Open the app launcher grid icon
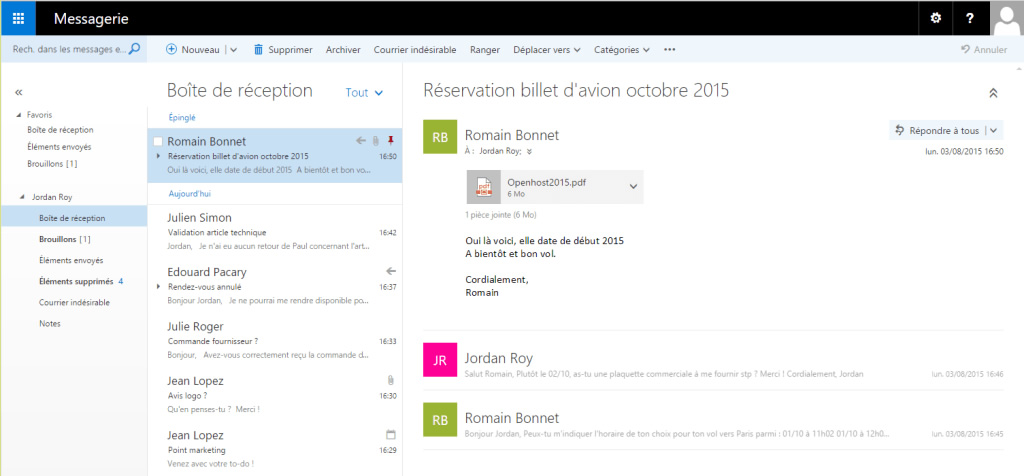The width and height of the screenshot is (1024, 476). (x=18, y=18)
